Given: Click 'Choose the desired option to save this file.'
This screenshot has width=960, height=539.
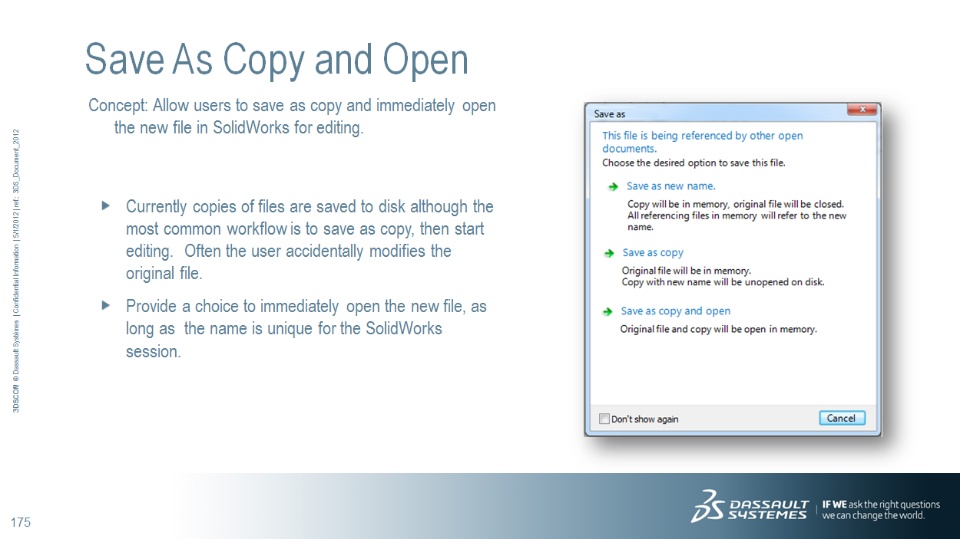Looking at the screenshot, I should click(694, 163).
